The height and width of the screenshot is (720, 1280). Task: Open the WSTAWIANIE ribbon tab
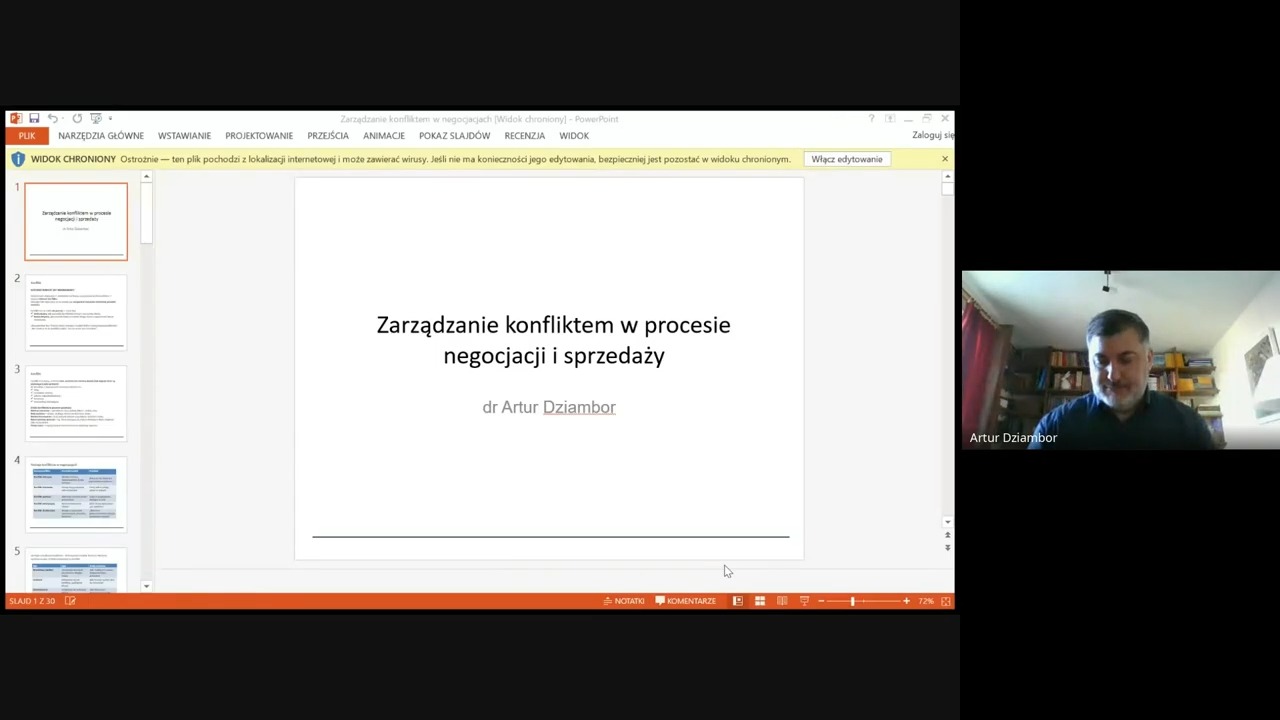tap(184, 136)
